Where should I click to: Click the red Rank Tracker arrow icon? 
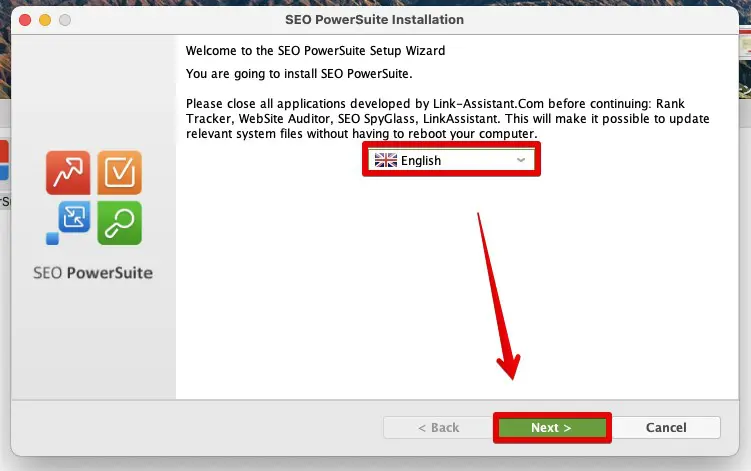(x=68, y=173)
